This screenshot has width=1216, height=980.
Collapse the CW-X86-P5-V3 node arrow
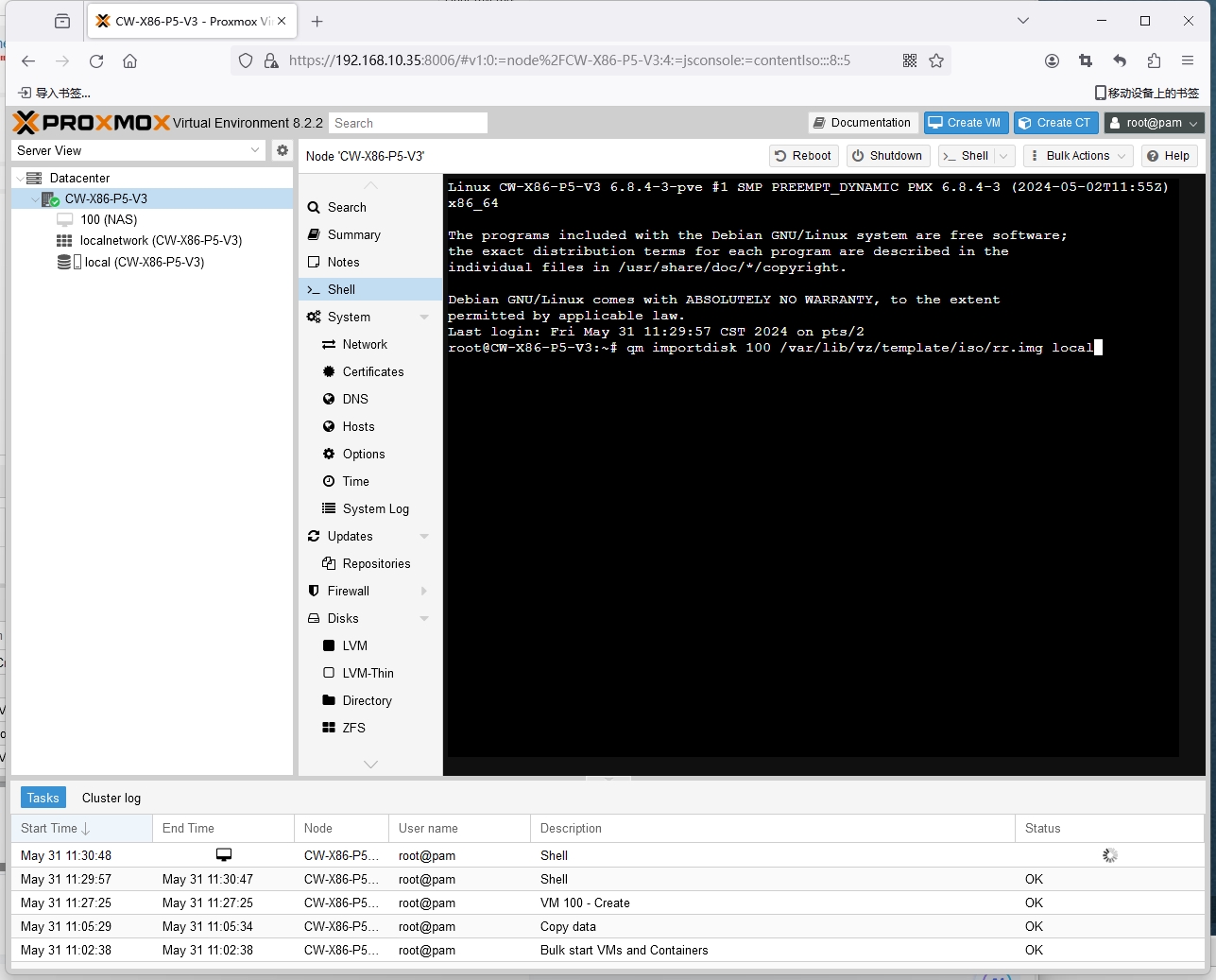point(35,199)
